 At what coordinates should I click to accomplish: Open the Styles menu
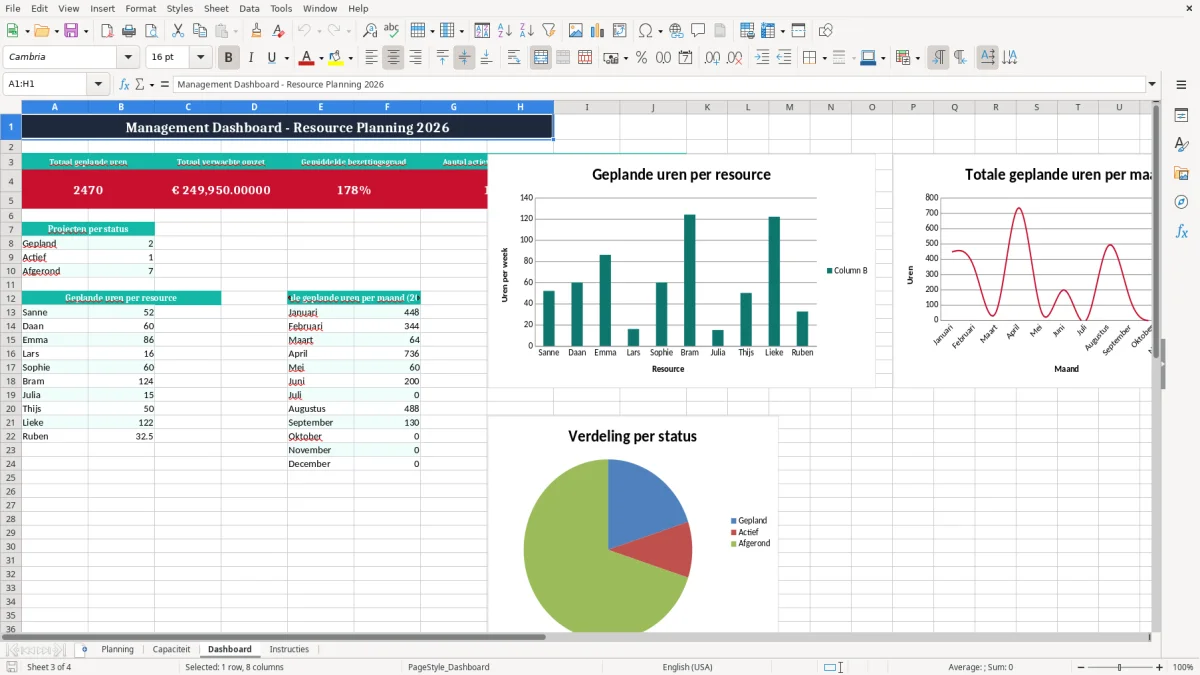[180, 8]
